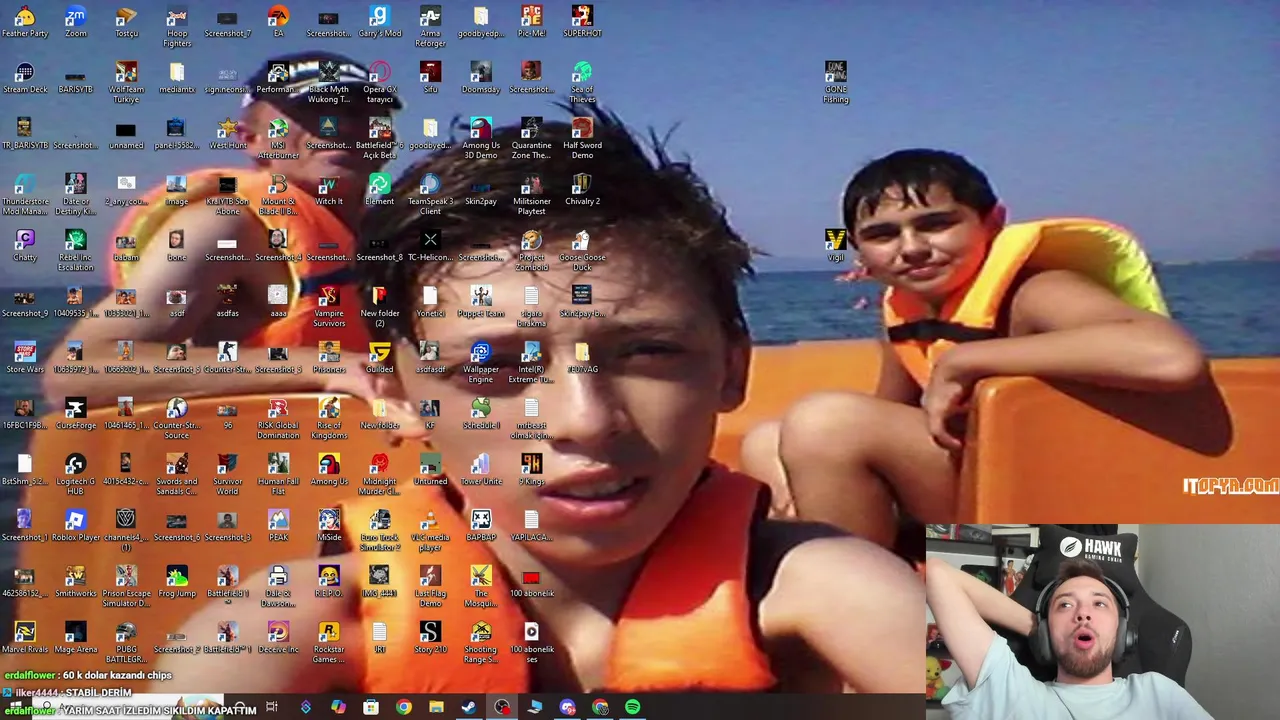The height and width of the screenshot is (720, 1280).
Task: Select the Goose Goose Duck icon
Action: coord(582,251)
